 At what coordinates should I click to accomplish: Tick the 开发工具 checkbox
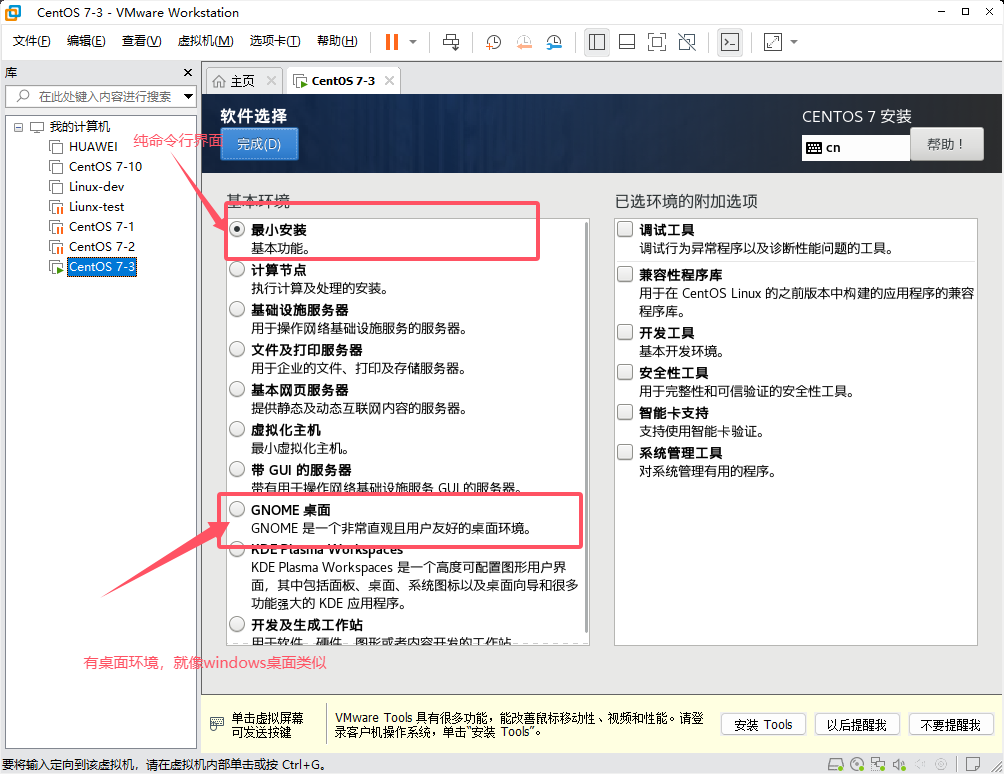pos(625,332)
